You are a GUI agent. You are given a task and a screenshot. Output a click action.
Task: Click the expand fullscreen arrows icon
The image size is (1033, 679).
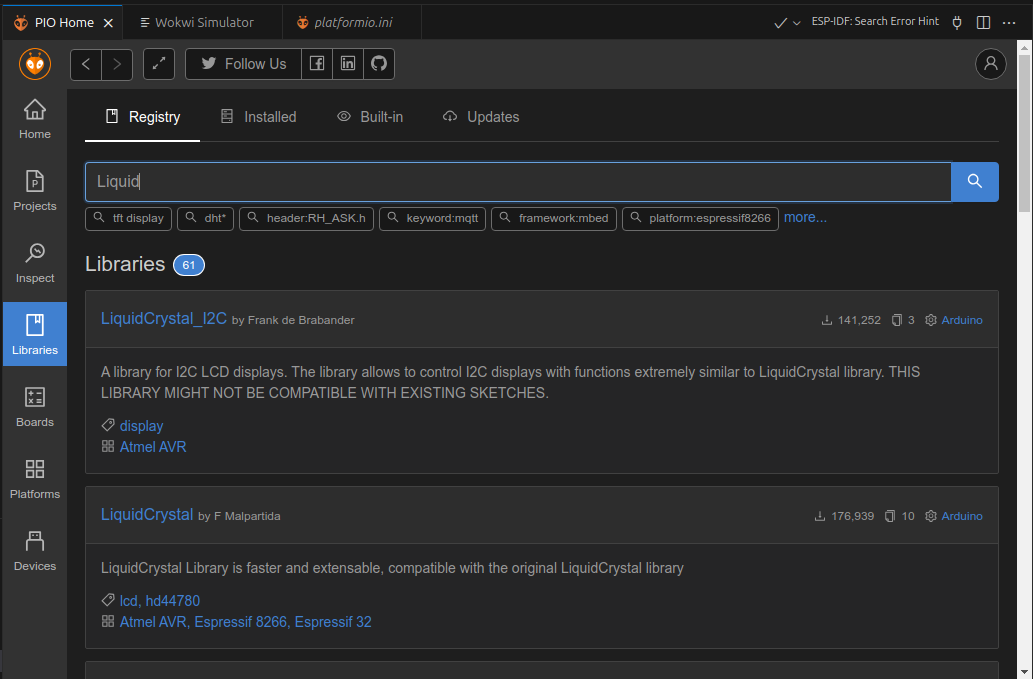coord(159,64)
